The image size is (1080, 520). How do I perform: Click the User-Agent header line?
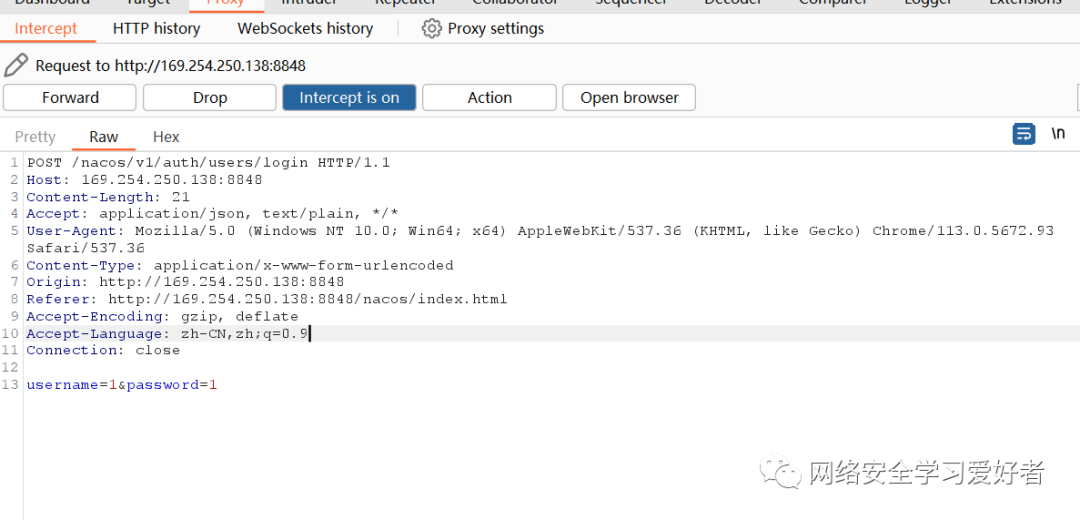540,231
